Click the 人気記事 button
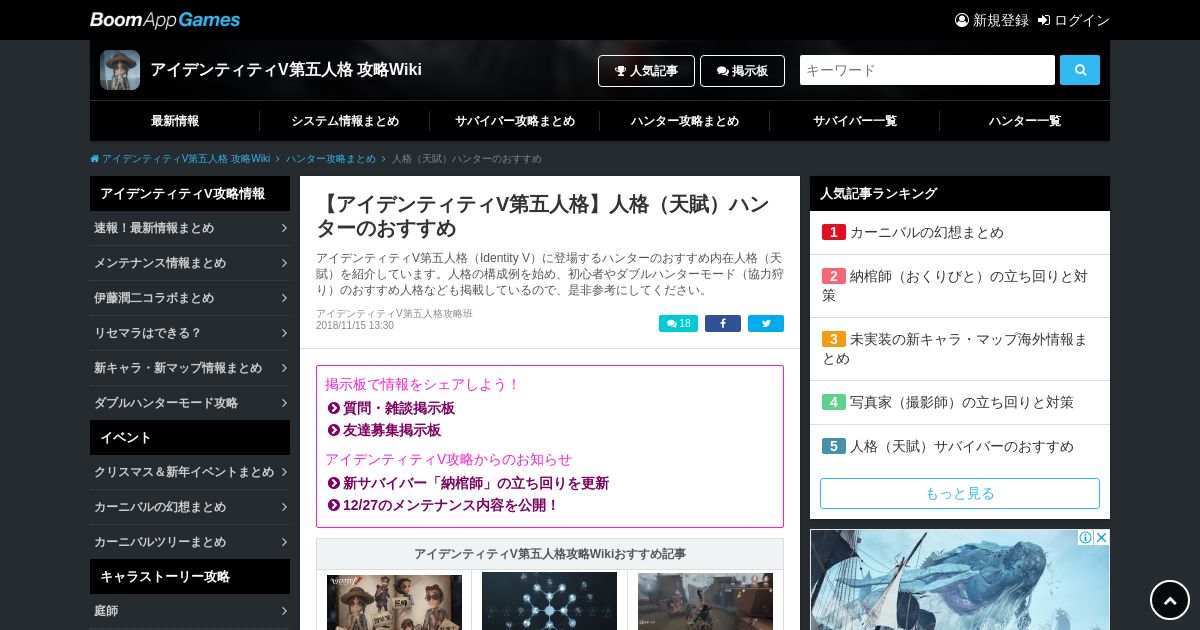Image resolution: width=1200 pixels, height=630 pixels. (x=646, y=71)
